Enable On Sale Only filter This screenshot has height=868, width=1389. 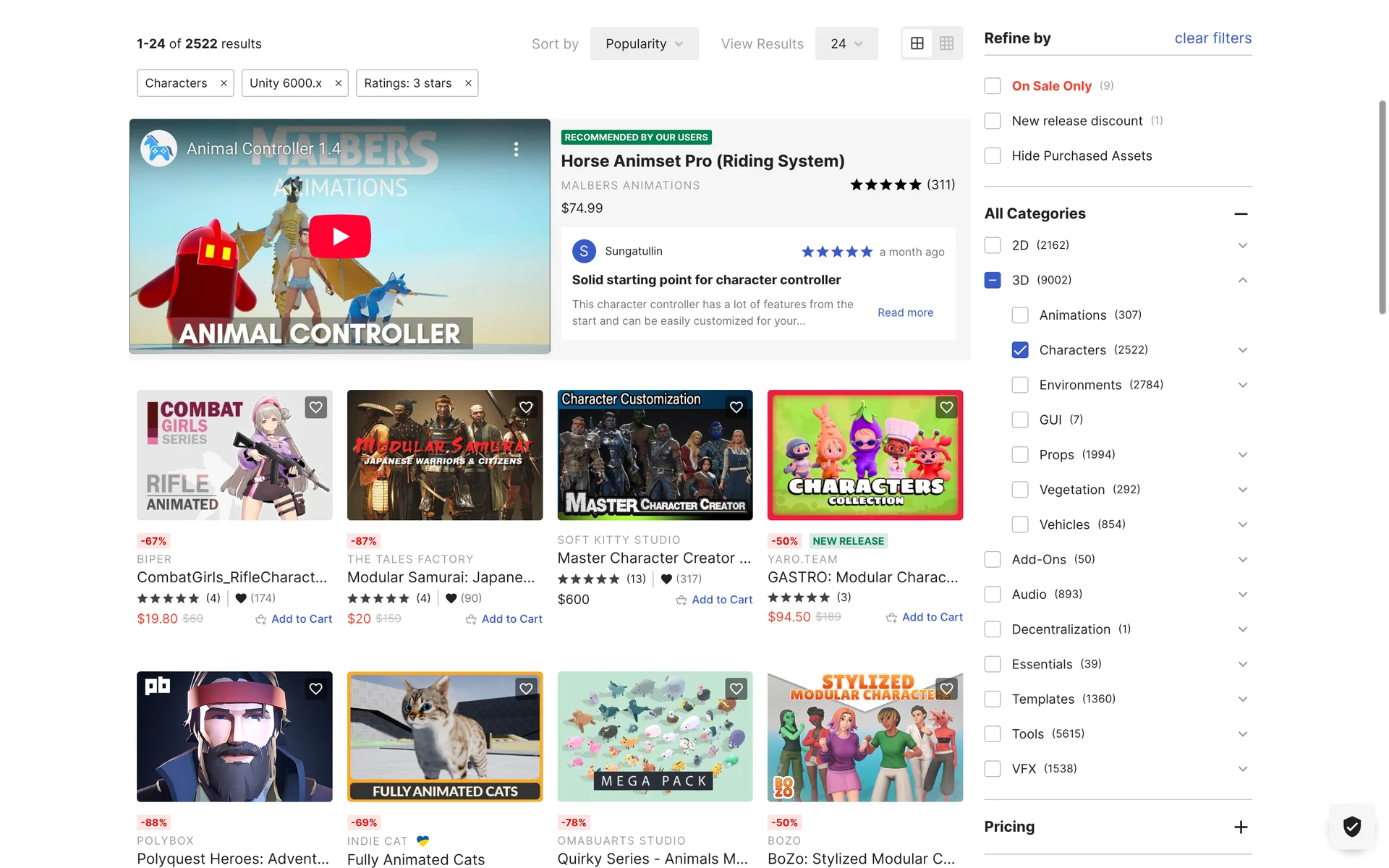coord(993,86)
